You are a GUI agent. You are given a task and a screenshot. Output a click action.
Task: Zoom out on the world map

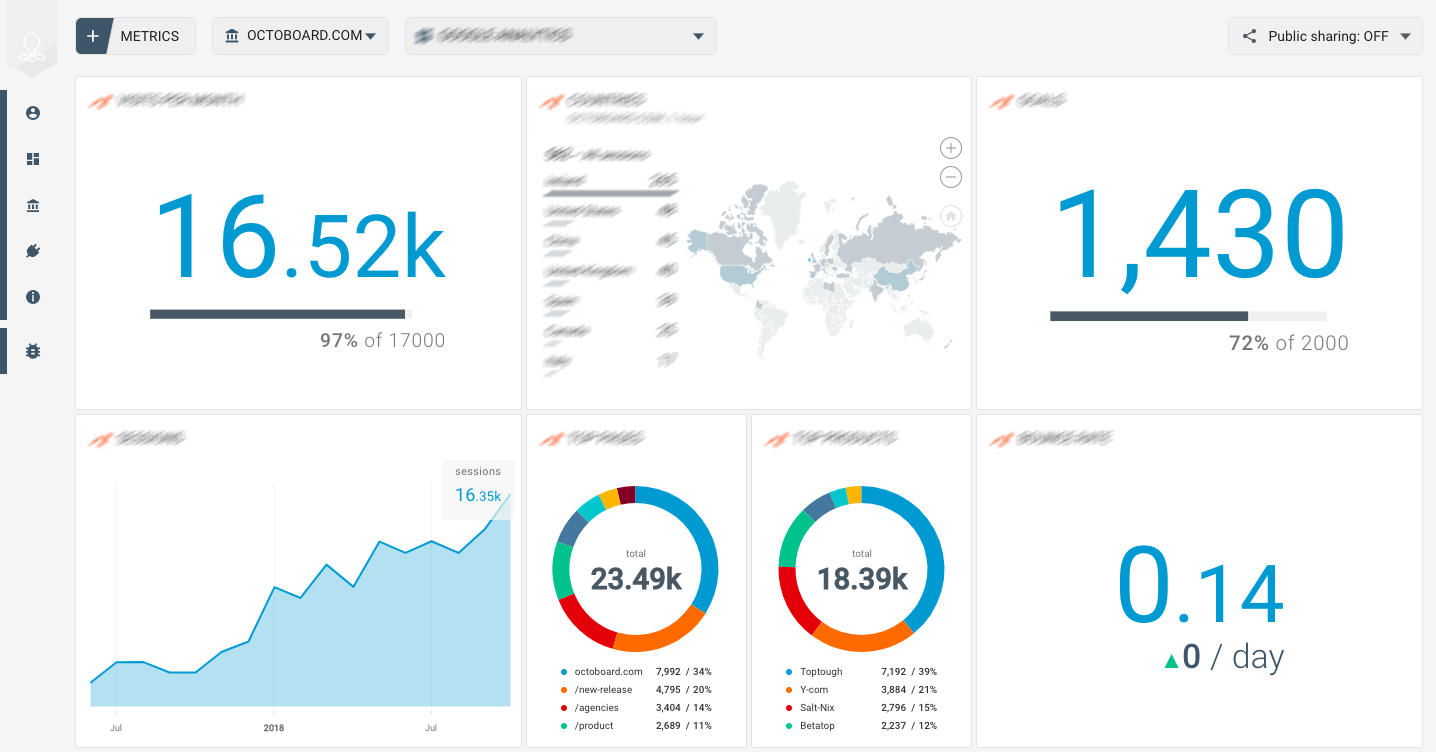[x=950, y=177]
